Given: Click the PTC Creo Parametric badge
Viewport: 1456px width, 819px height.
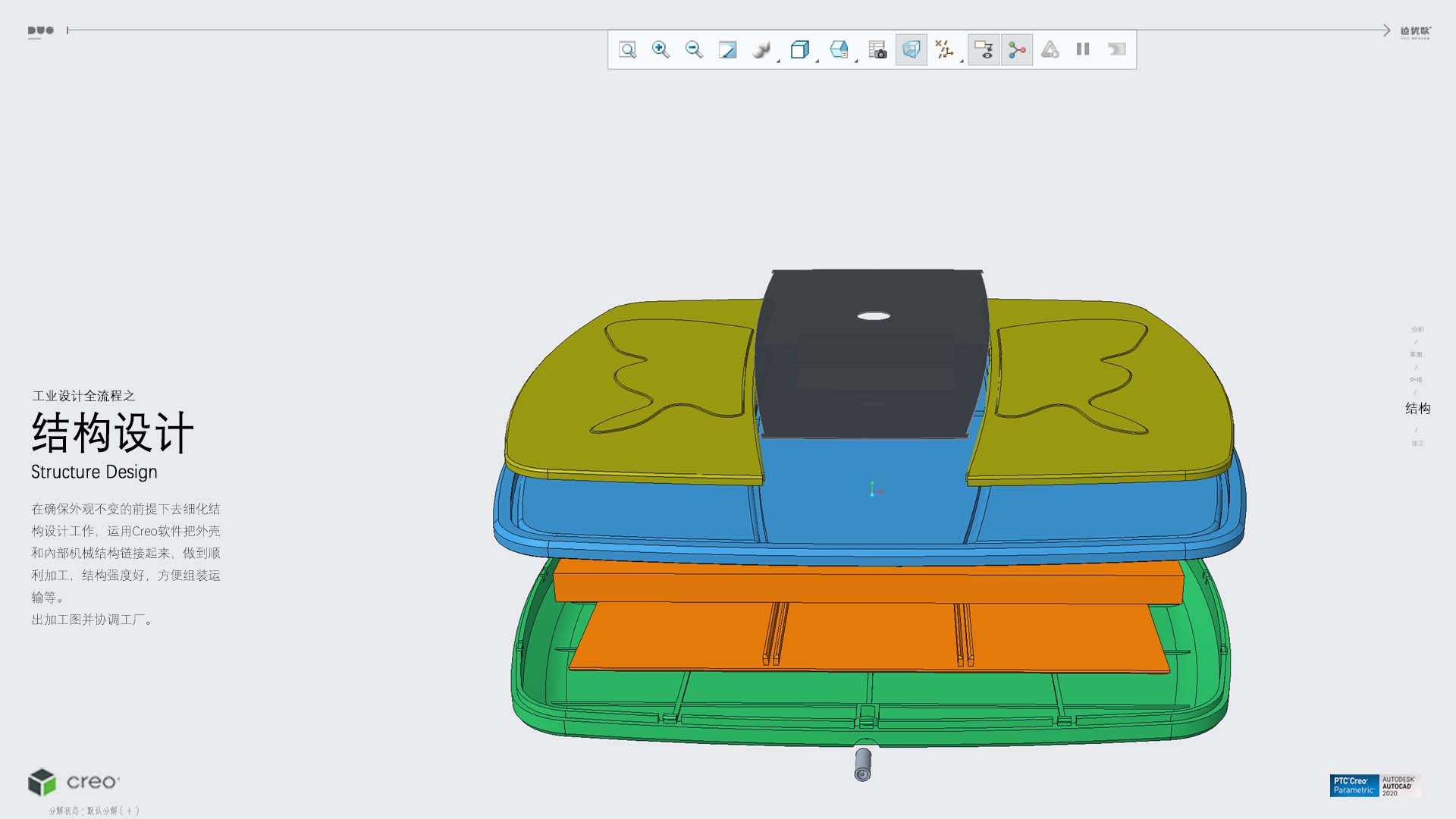Looking at the screenshot, I should click(1354, 786).
